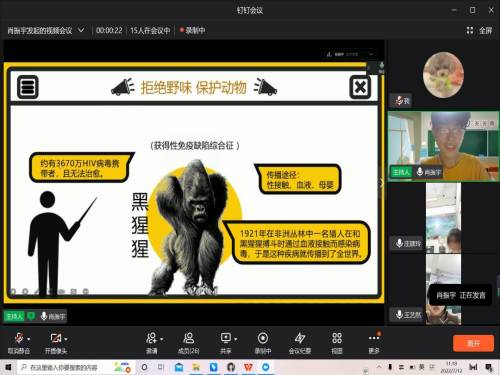500x375 pixels.
Task: Expand the microphone options arrow
Action: 29,339
